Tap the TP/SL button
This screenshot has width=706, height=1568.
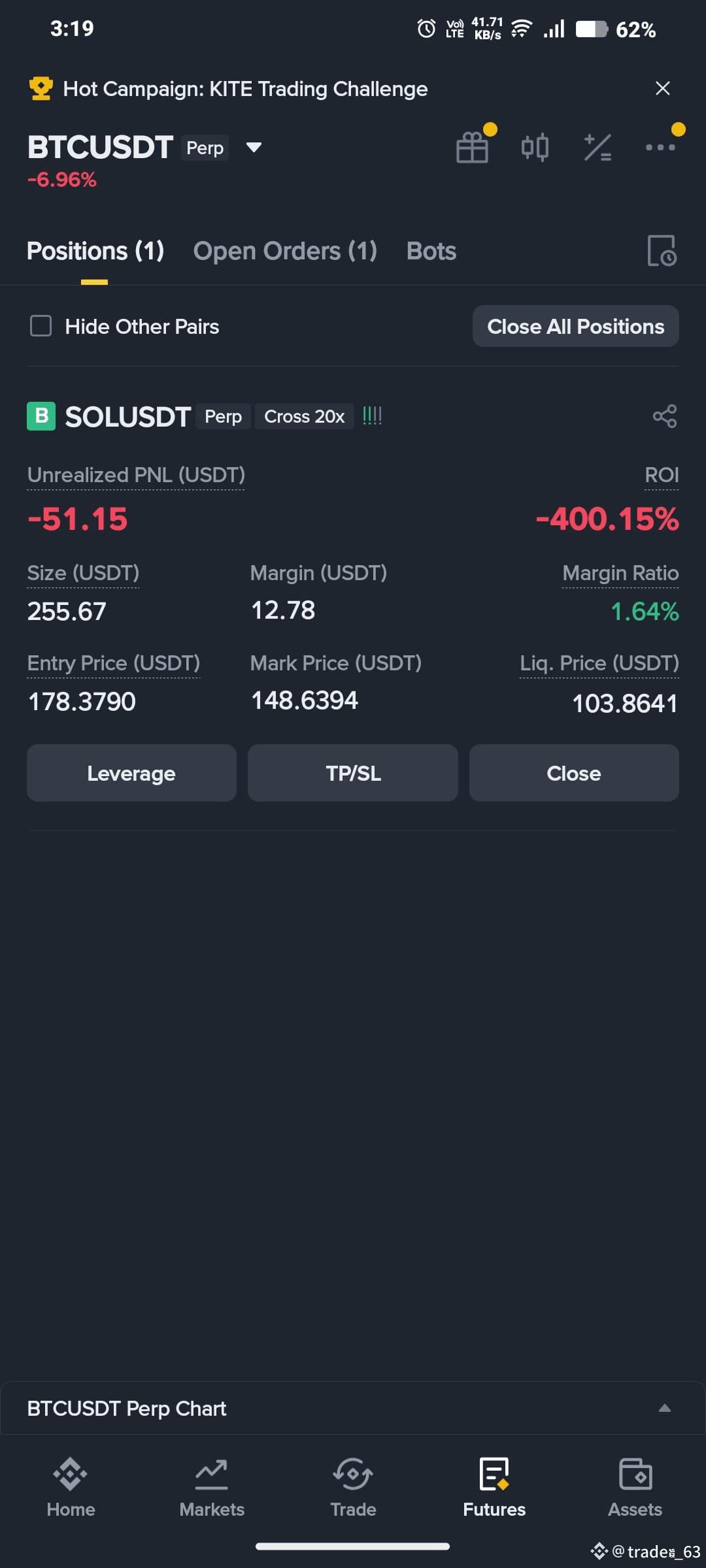[x=353, y=773]
